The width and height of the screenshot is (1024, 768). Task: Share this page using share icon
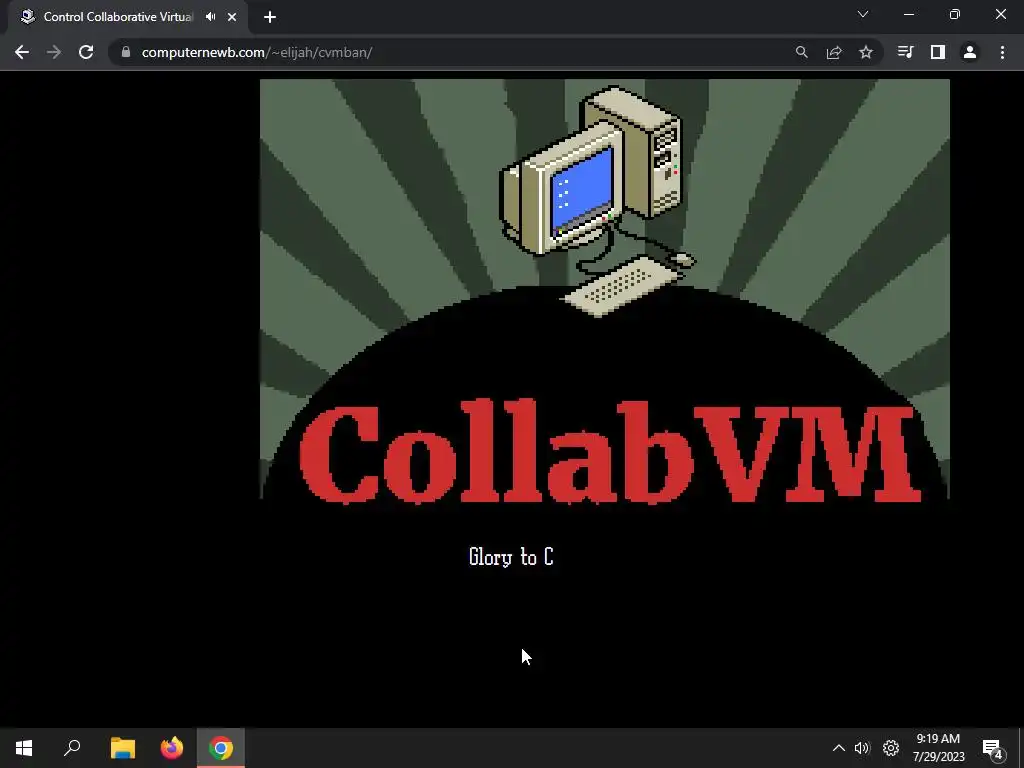pyautogui.click(x=834, y=52)
